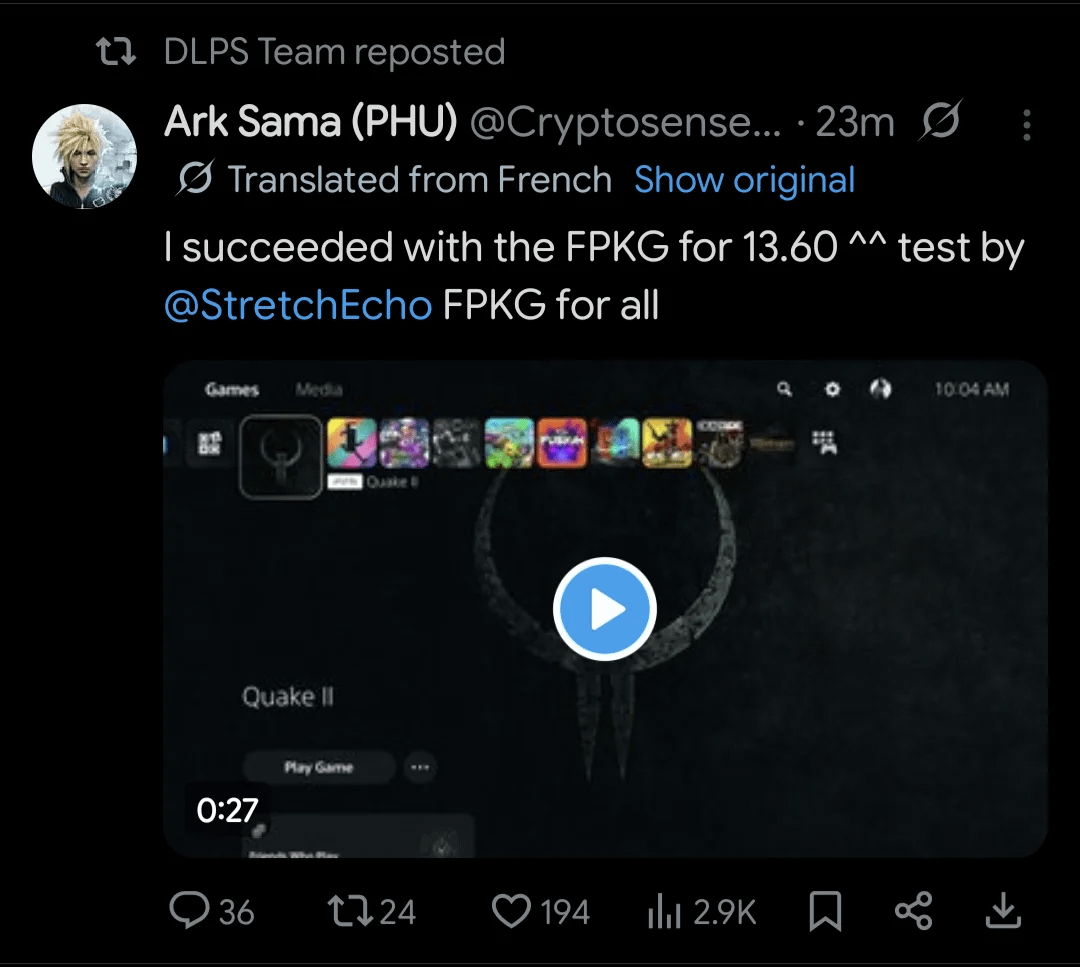Open Ark Sama's profile avatar
The height and width of the screenshot is (967, 1080).
85,156
